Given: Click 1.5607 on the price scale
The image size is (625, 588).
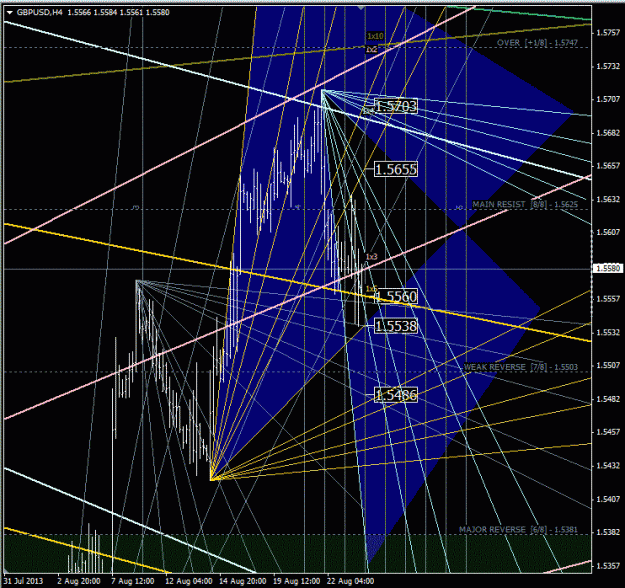Looking at the screenshot, I should click(608, 232).
